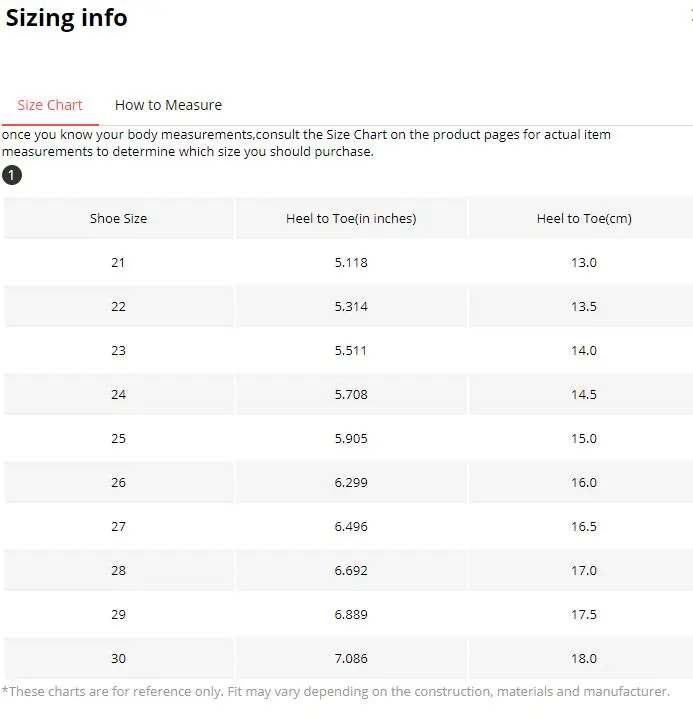Click shoe size 27 in the table
The height and width of the screenshot is (722, 693).
pos(118,527)
